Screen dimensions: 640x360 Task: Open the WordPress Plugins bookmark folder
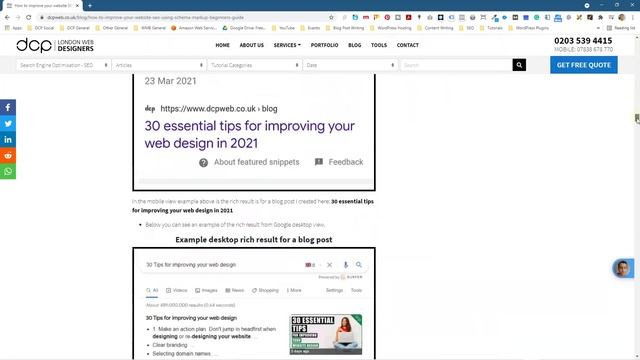pyautogui.click(x=529, y=28)
